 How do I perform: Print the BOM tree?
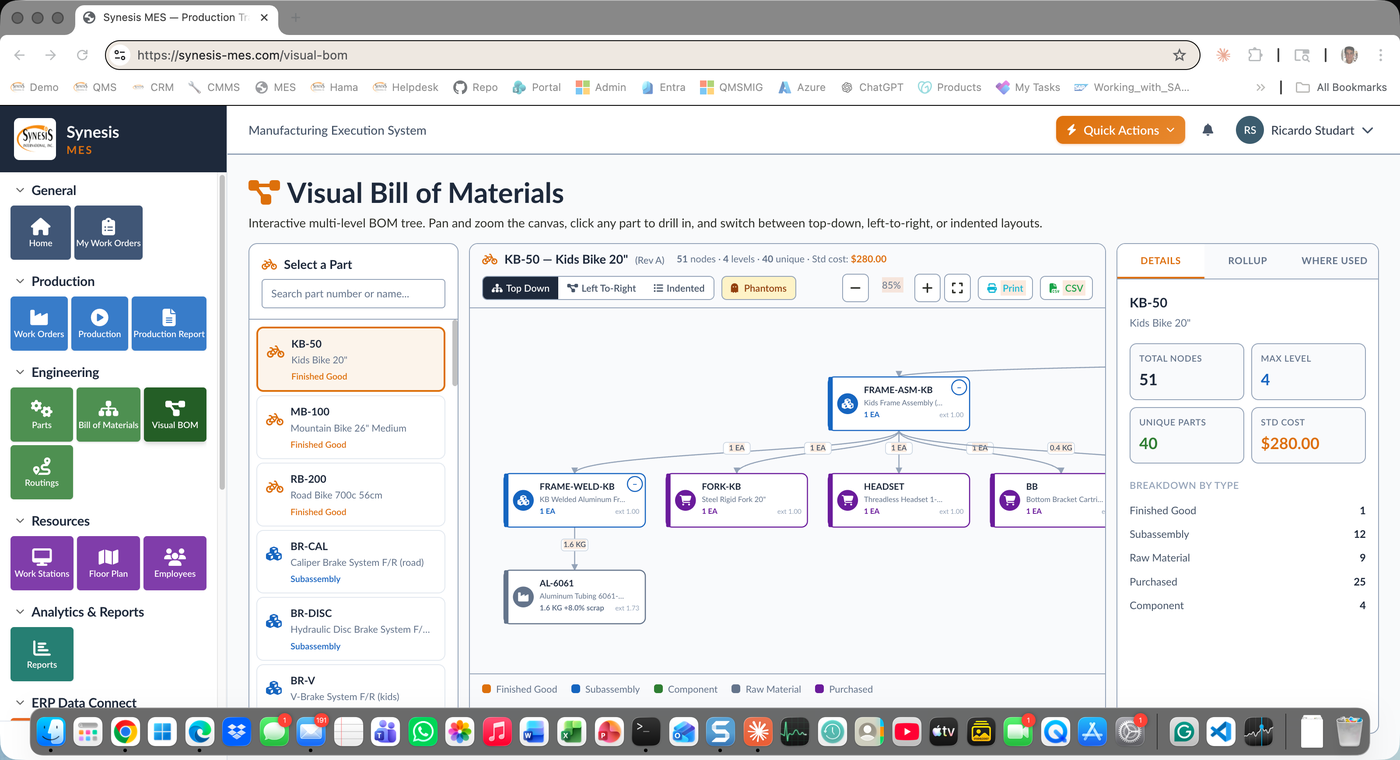1005,288
